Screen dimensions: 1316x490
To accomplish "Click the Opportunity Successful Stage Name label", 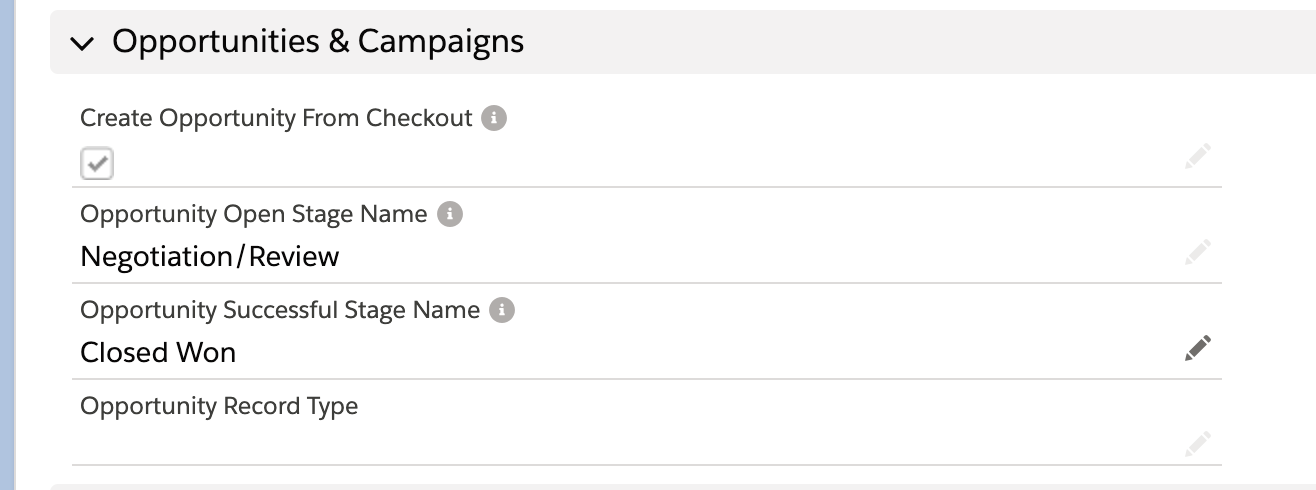I will 280,310.
